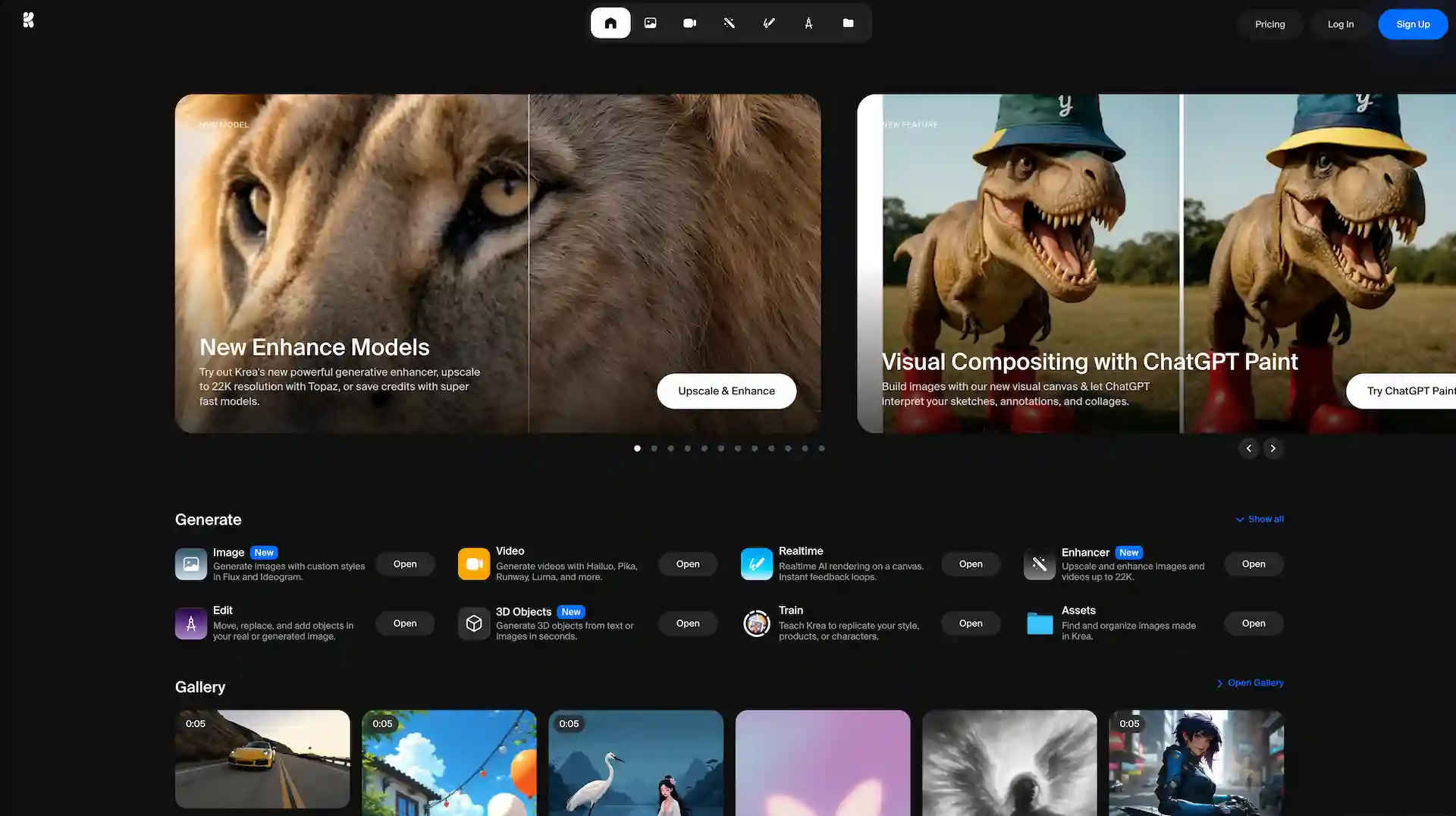1456x816 pixels.
Task: Go to next carousel slide arrow
Action: pyautogui.click(x=1273, y=448)
